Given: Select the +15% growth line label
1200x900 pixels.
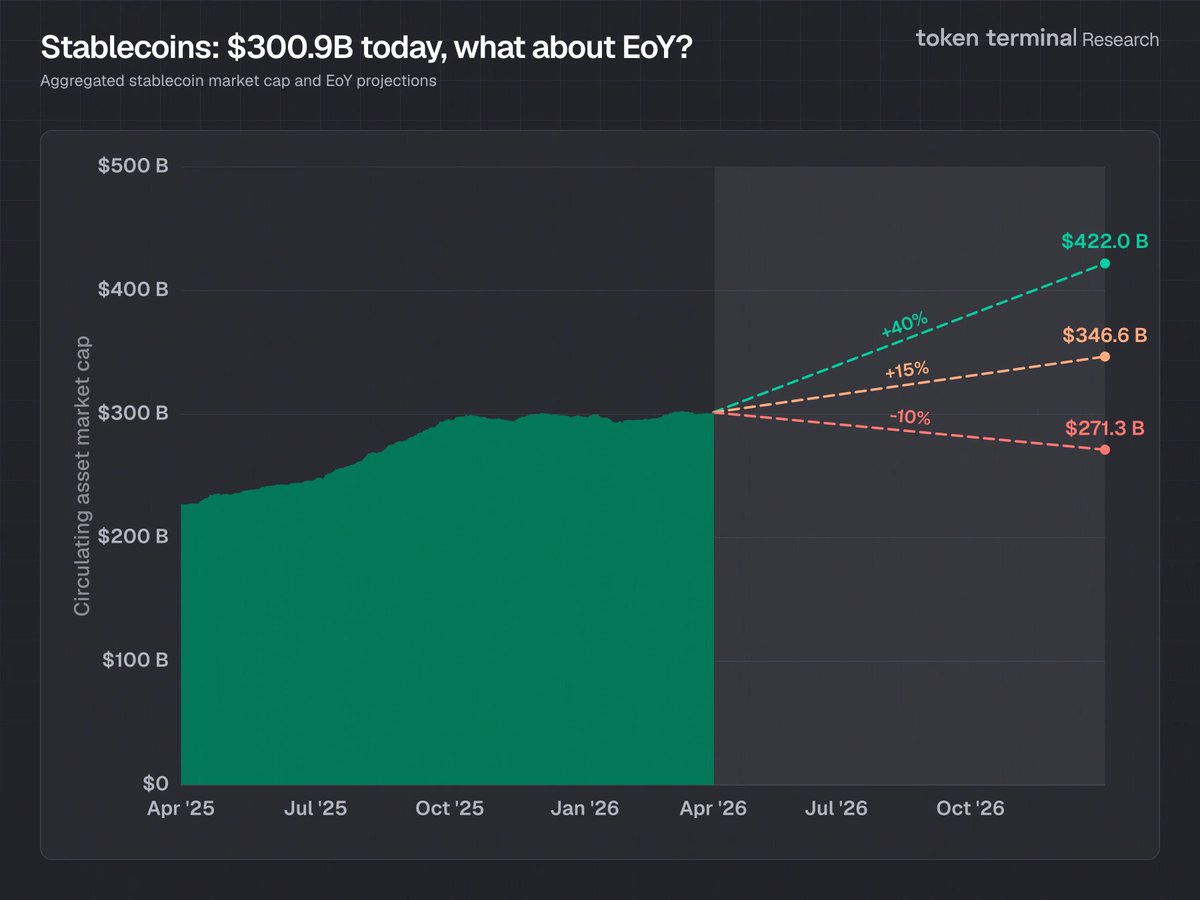Looking at the screenshot, I should [907, 371].
